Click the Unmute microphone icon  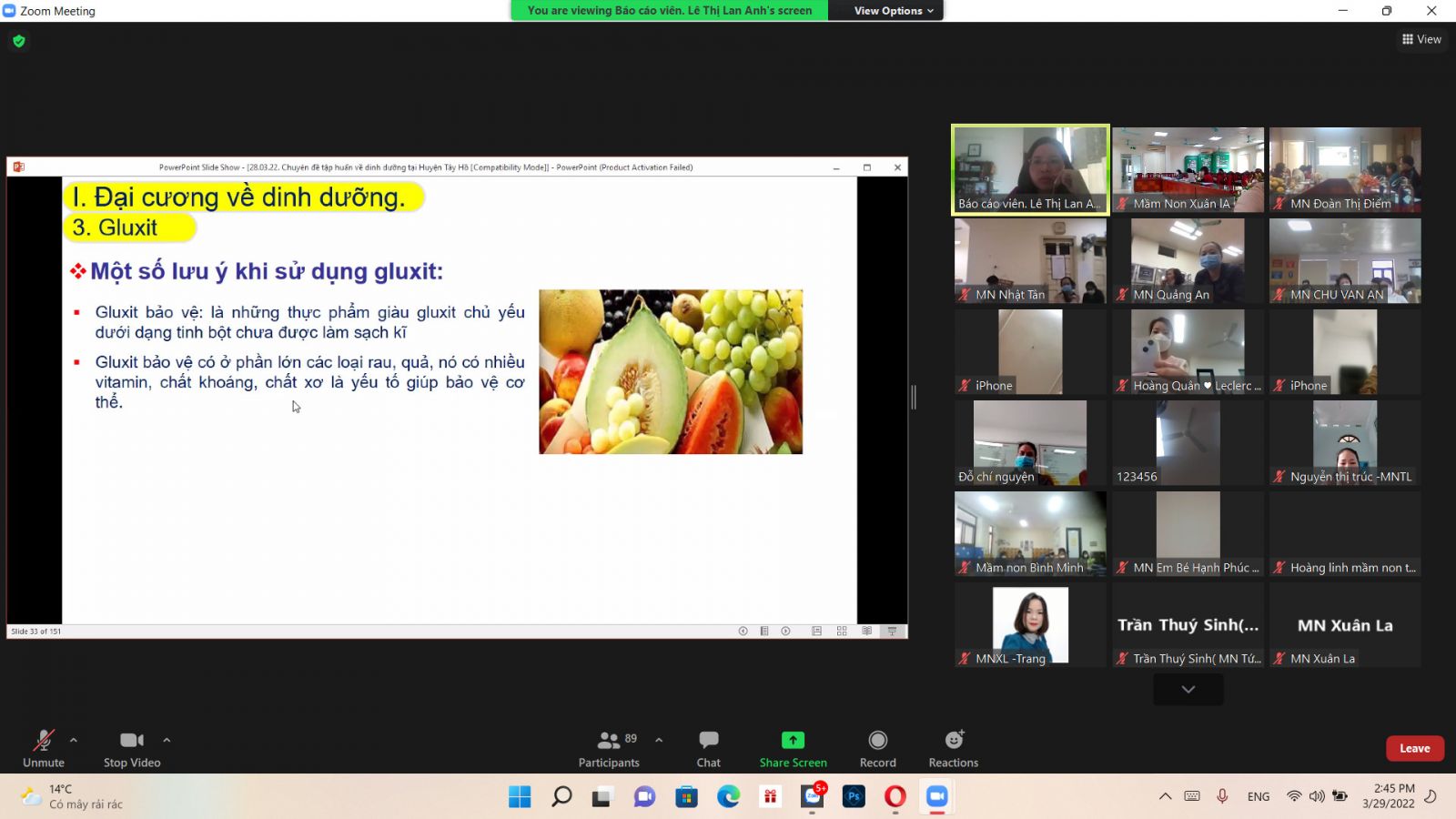click(x=43, y=741)
